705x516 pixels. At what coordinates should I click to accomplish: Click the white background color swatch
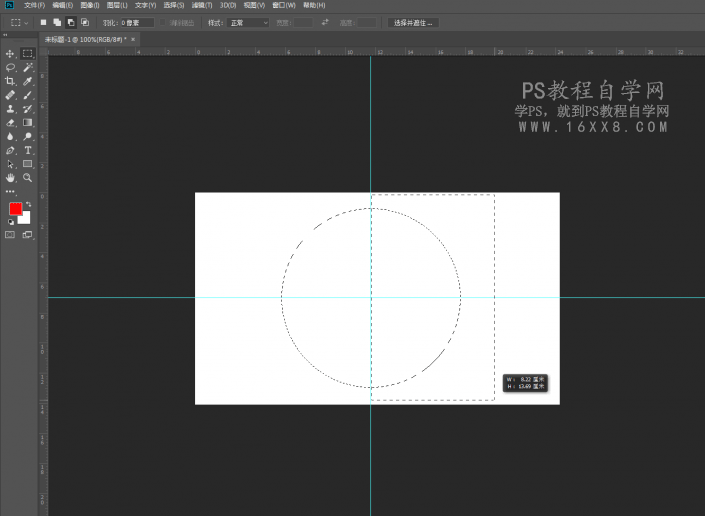tap(26, 219)
